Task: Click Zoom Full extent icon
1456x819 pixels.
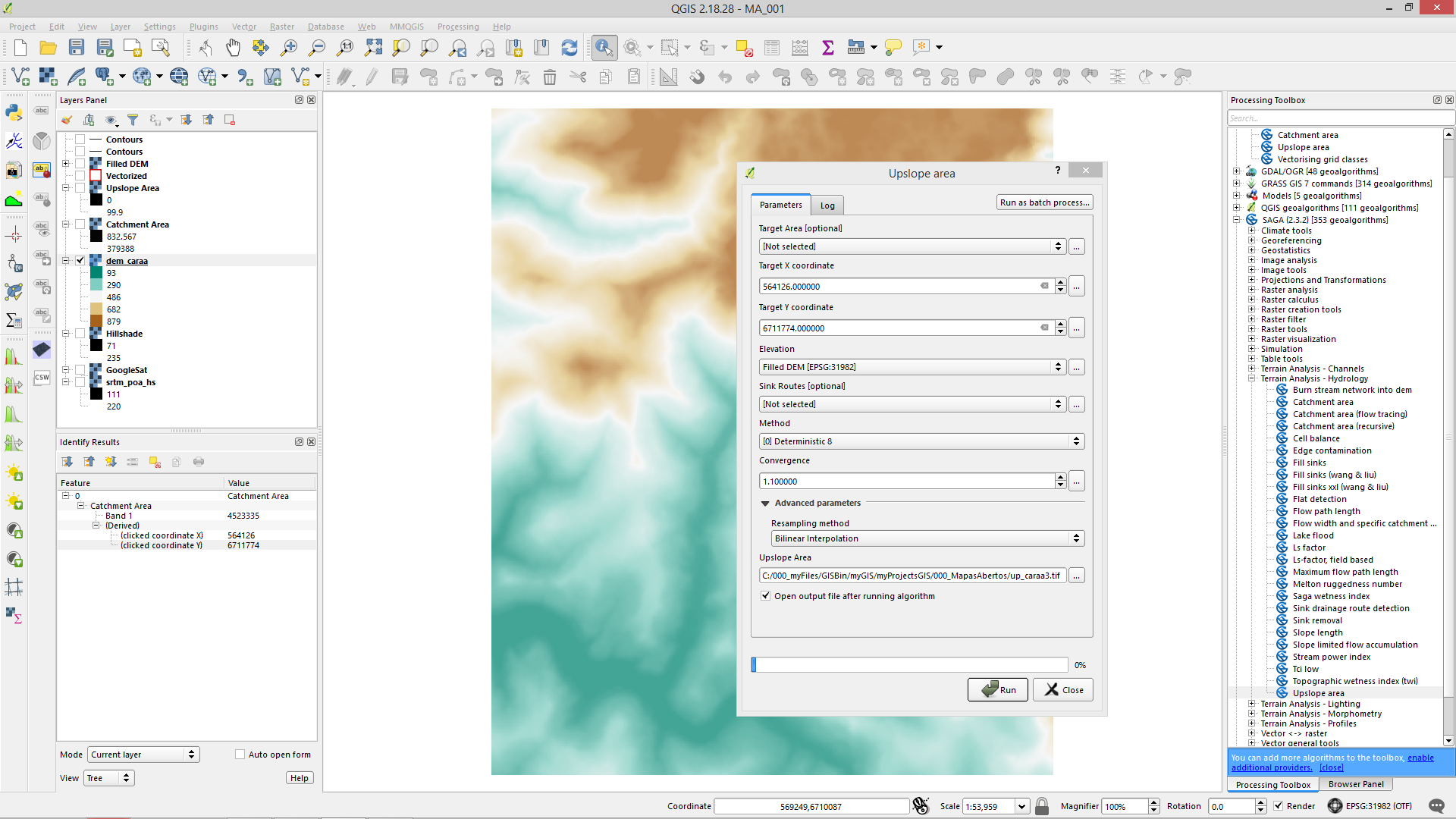Action: [373, 48]
